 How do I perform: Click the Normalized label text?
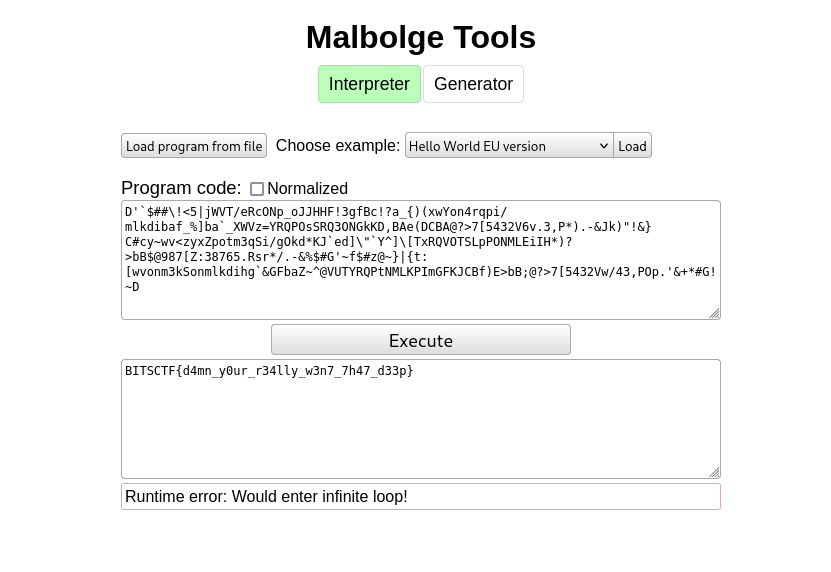(x=307, y=189)
